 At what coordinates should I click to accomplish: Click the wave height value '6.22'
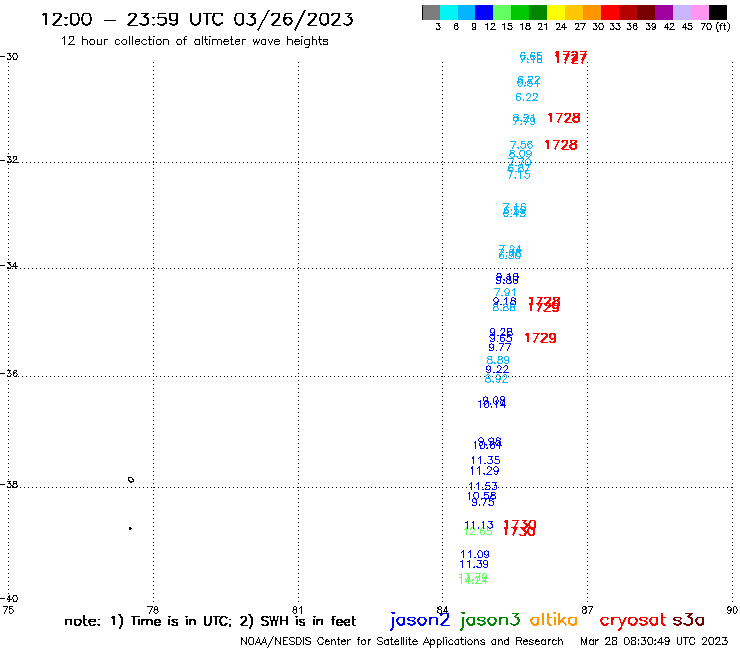pyautogui.click(x=527, y=97)
